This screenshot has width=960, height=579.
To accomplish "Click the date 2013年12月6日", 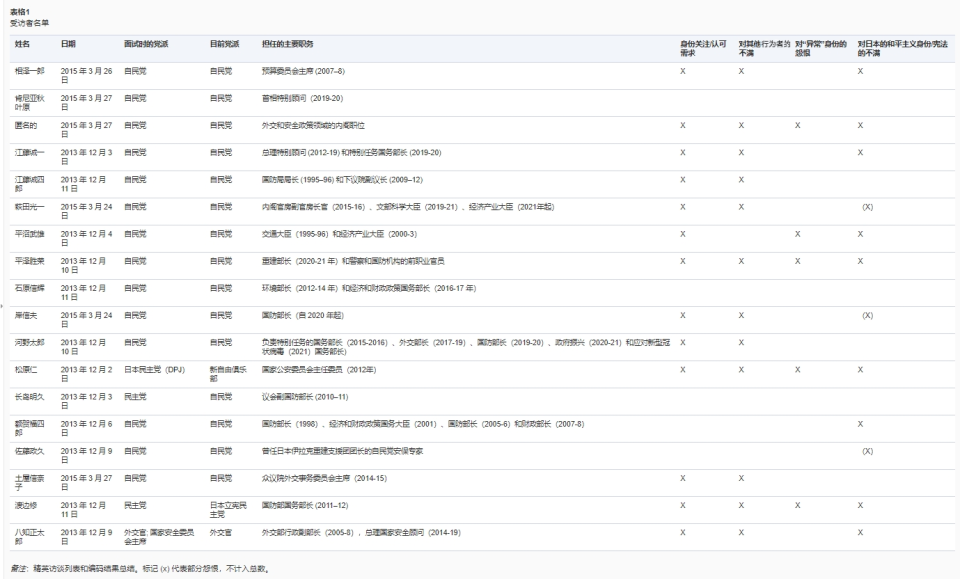I will [86, 428].
